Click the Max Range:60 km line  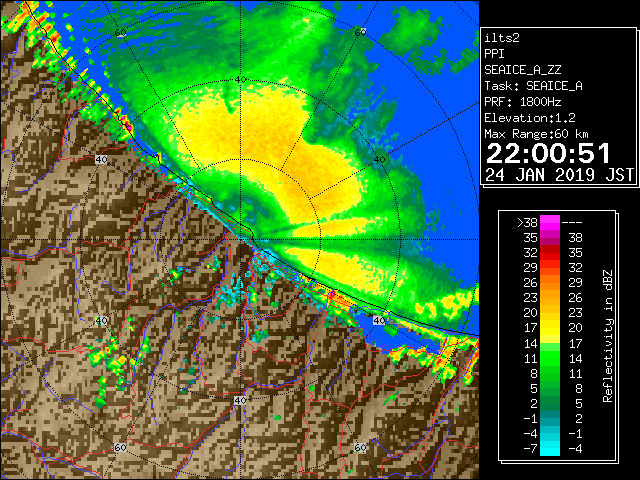pos(536,134)
